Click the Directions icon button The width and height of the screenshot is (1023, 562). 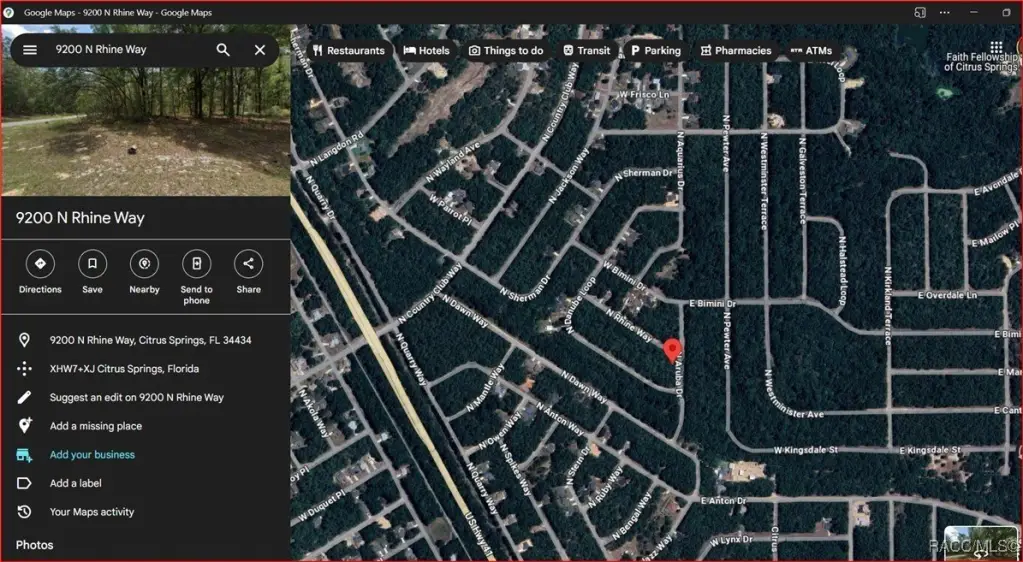pos(40,264)
